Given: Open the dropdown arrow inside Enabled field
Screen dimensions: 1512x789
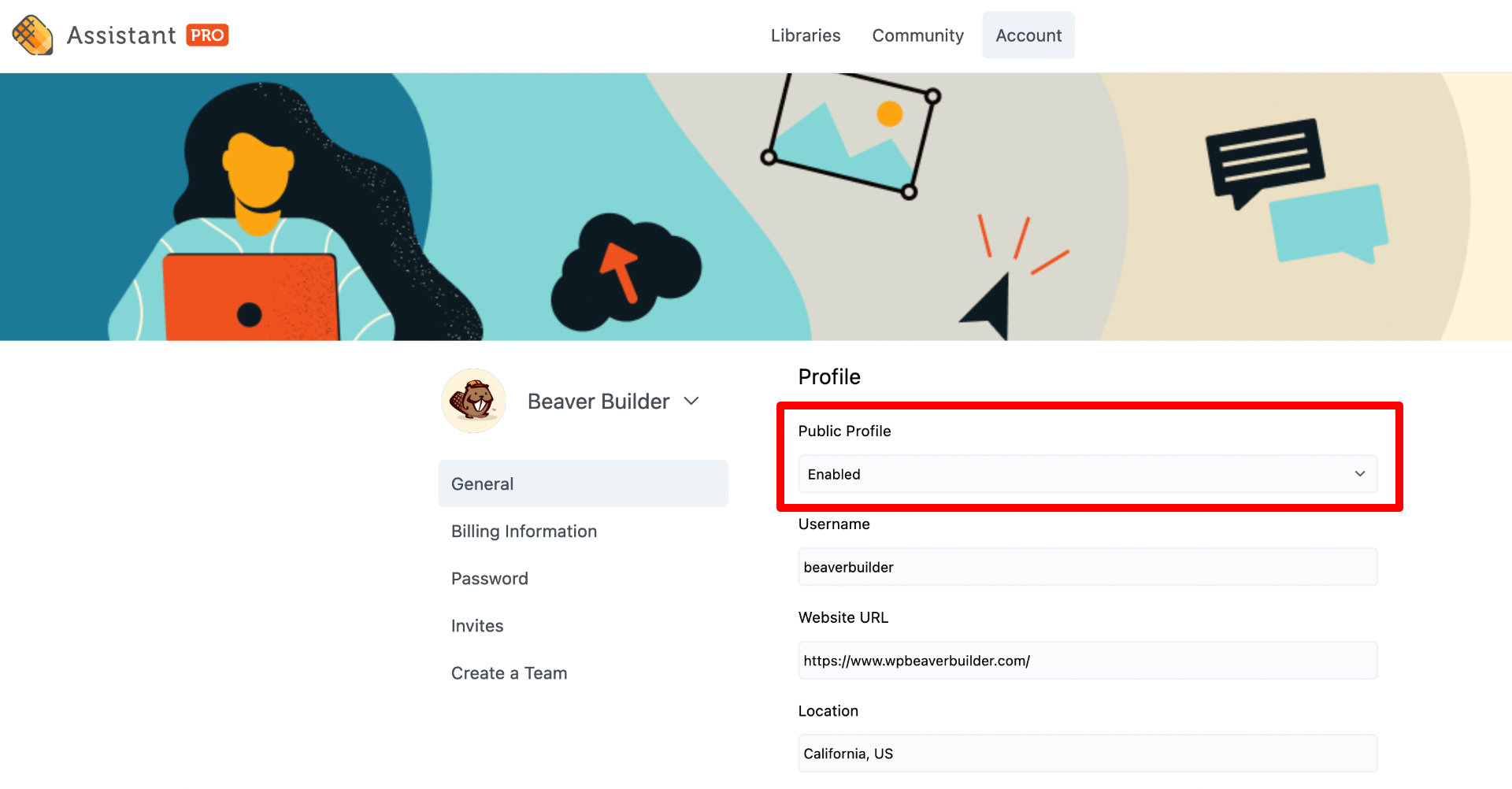Looking at the screenshot, I should pyautogui.click(x=1359, y=474).
